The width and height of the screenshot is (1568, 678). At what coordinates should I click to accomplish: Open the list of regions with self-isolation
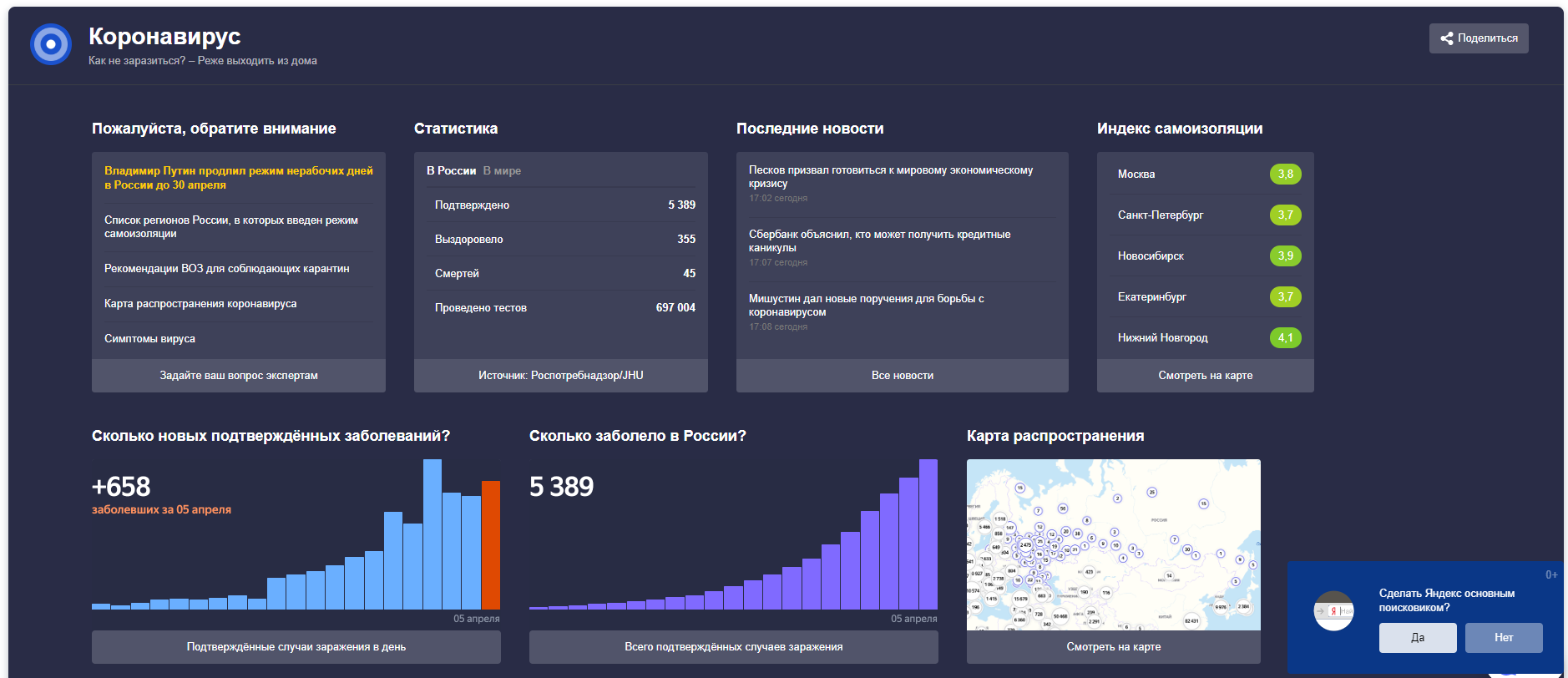(x=231, y=227)
